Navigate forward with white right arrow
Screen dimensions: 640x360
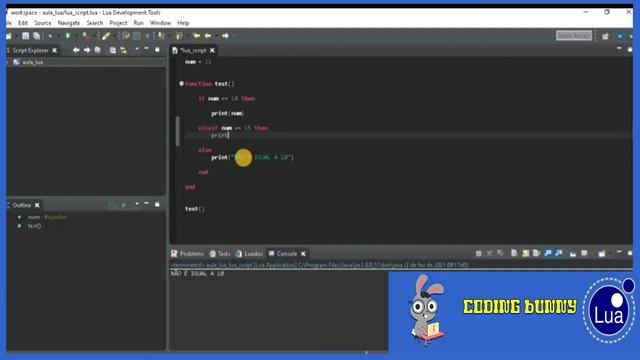pos(225,36)
